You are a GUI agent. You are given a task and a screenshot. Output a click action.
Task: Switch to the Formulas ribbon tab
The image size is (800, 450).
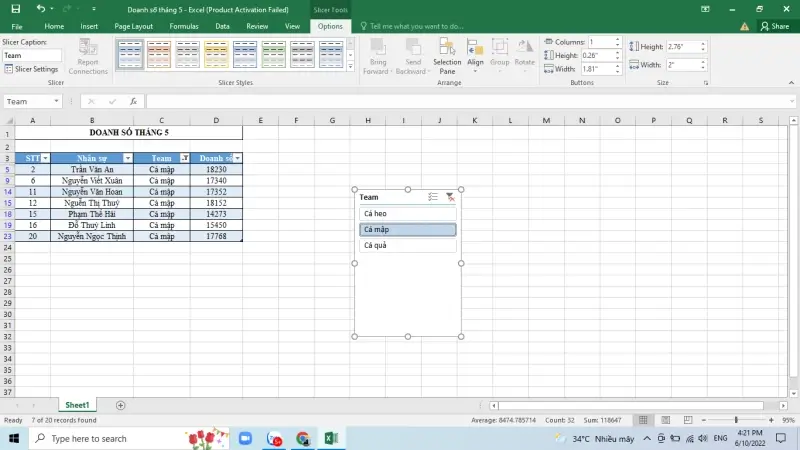(x=183, y=26)
